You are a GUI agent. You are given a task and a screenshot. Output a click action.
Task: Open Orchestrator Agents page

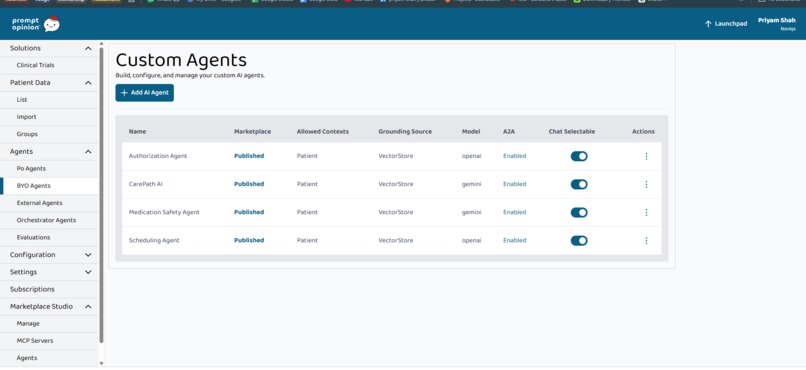pyautogui.click(x=46, y=220)
